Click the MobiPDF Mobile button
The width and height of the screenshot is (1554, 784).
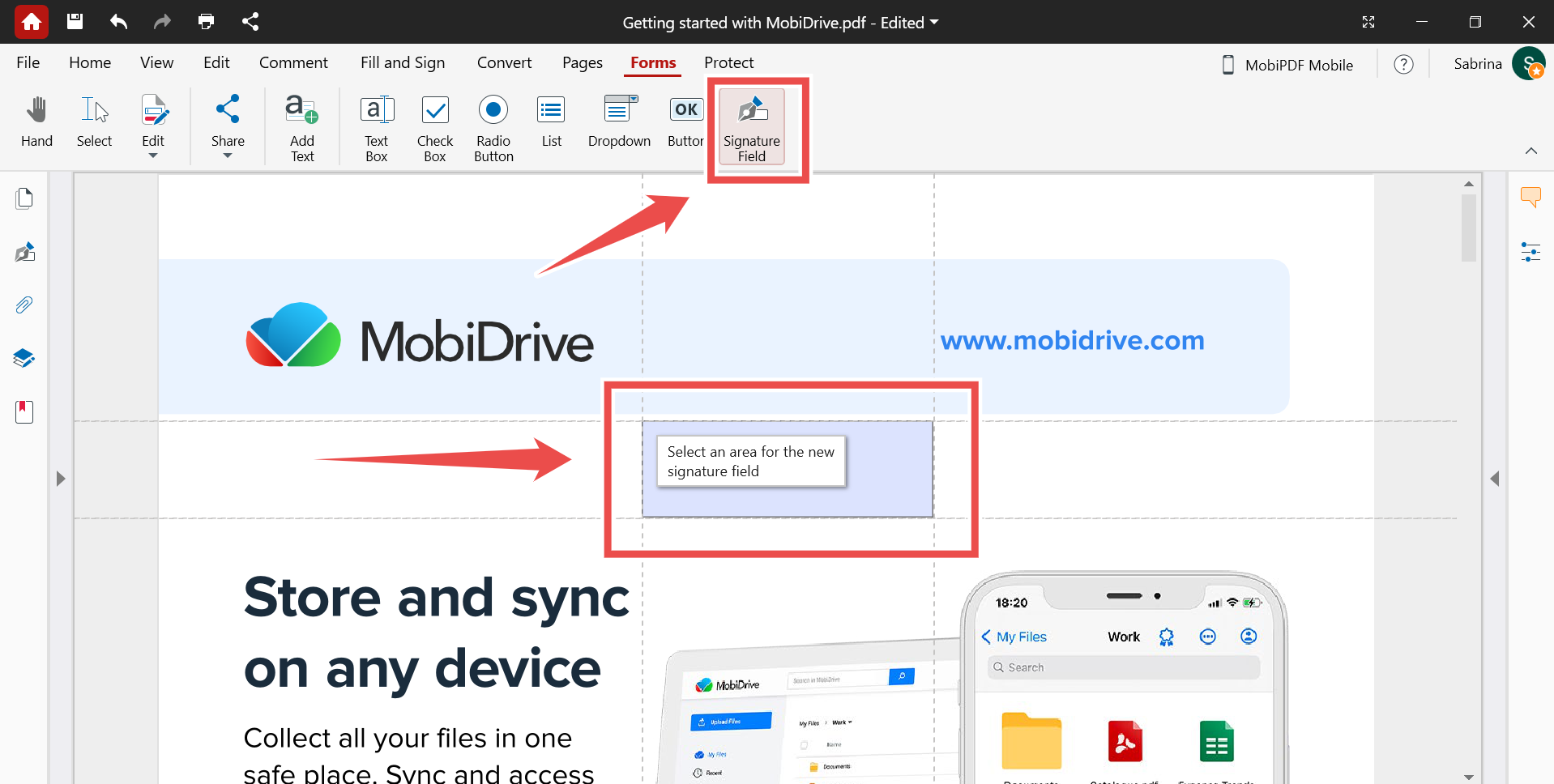click(1287, 65)
